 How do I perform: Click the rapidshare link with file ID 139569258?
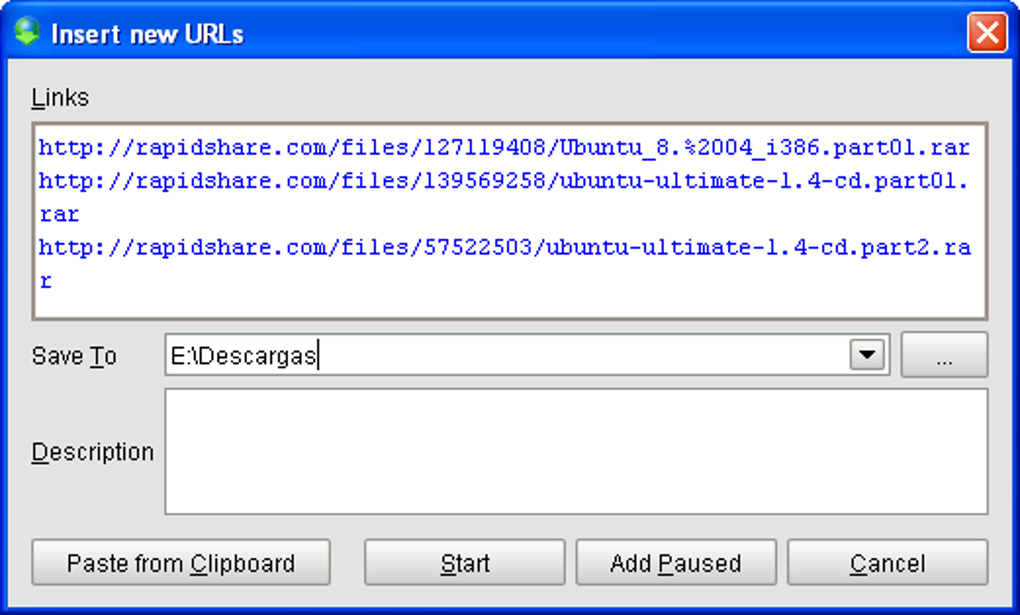504,182
